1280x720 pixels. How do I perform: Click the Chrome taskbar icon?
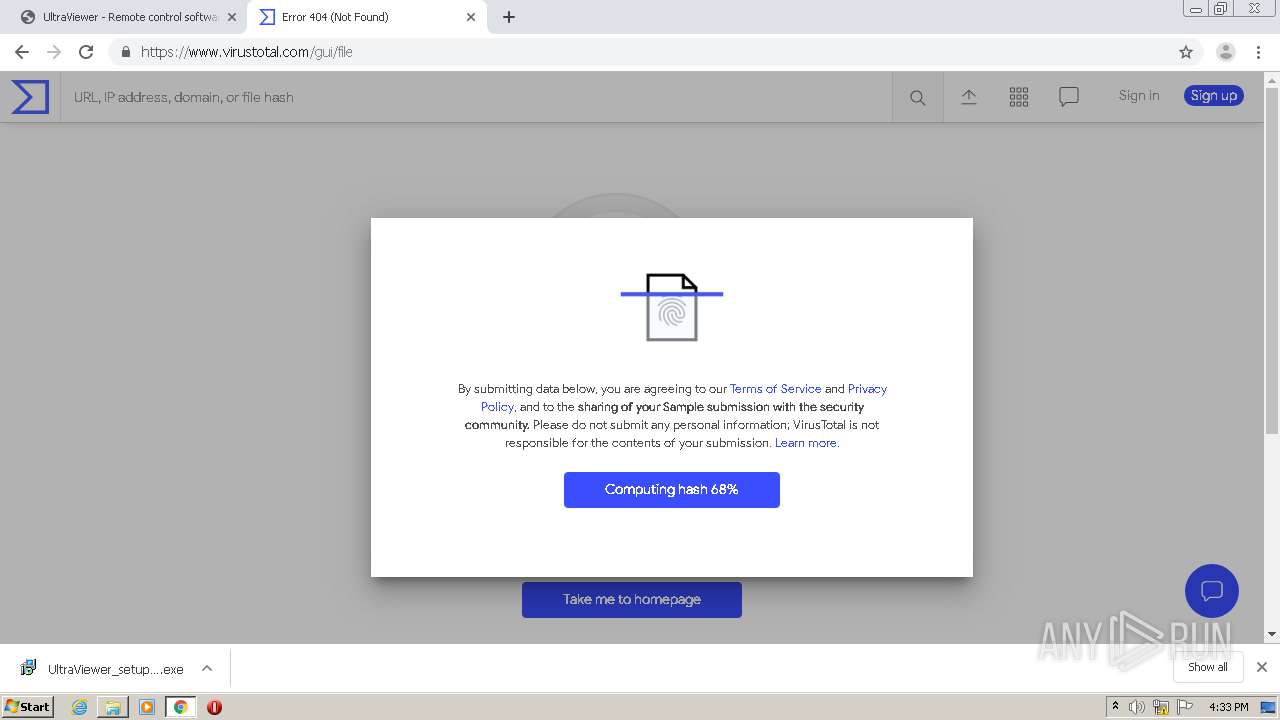tap(180, 707)
